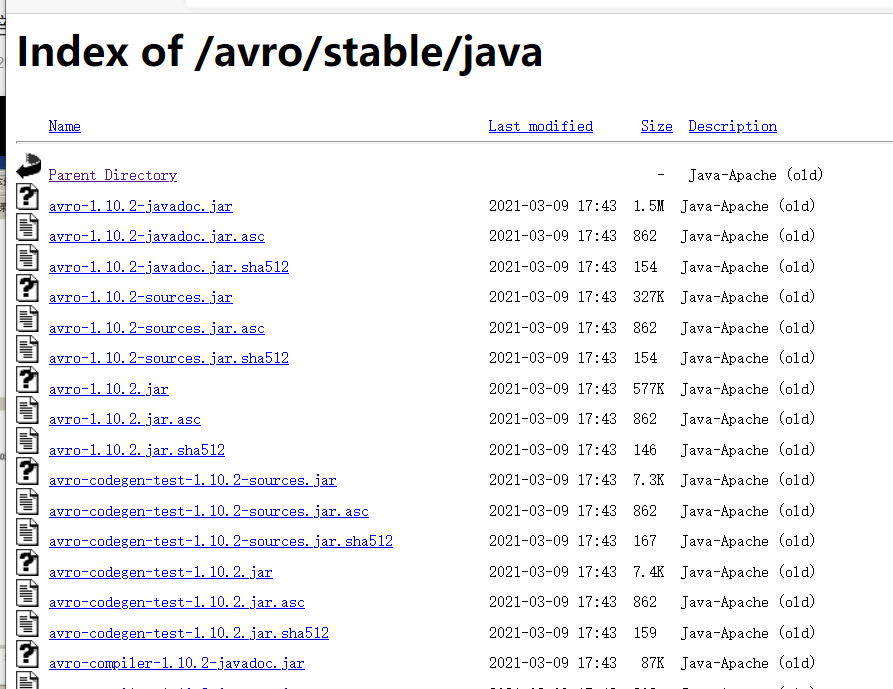Screen dimensions: 893x689
Task: Sort listing by Last modified
Action: (540, 126)
